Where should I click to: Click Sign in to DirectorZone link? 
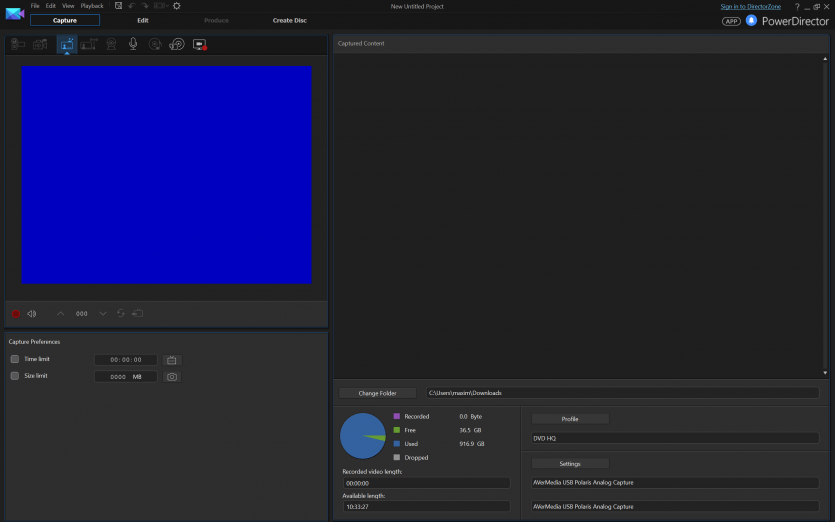[x=751, y=6]
